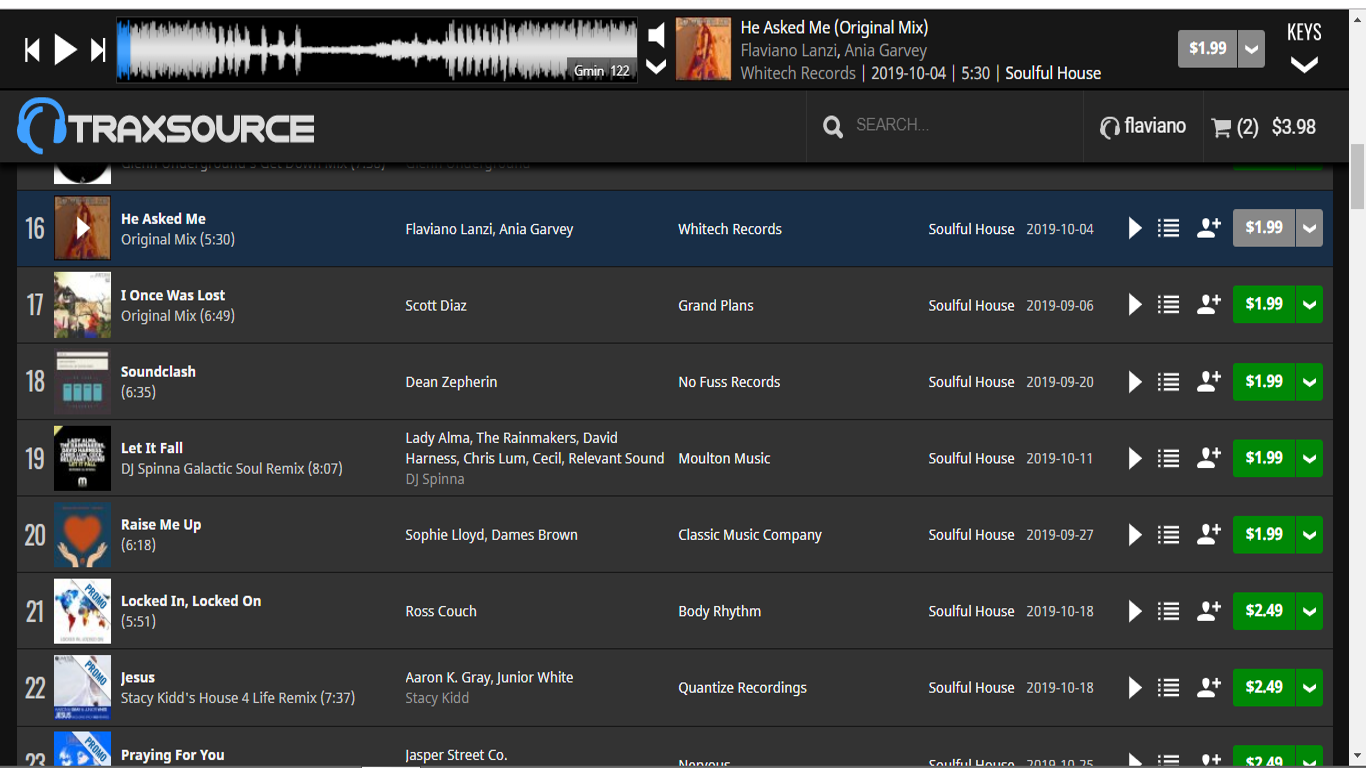
Task: Buy Jesus remix for $2.49
Action: click(1264, 687)
